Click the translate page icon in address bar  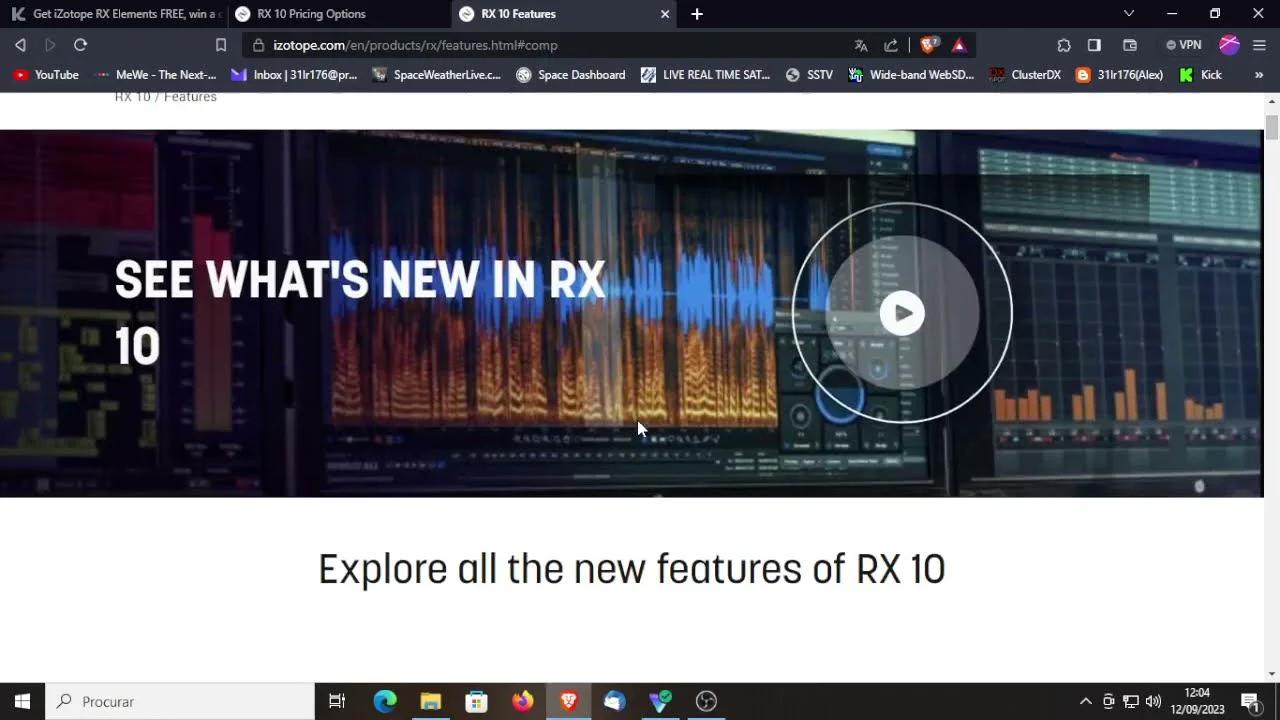click(x=861, y=44)
